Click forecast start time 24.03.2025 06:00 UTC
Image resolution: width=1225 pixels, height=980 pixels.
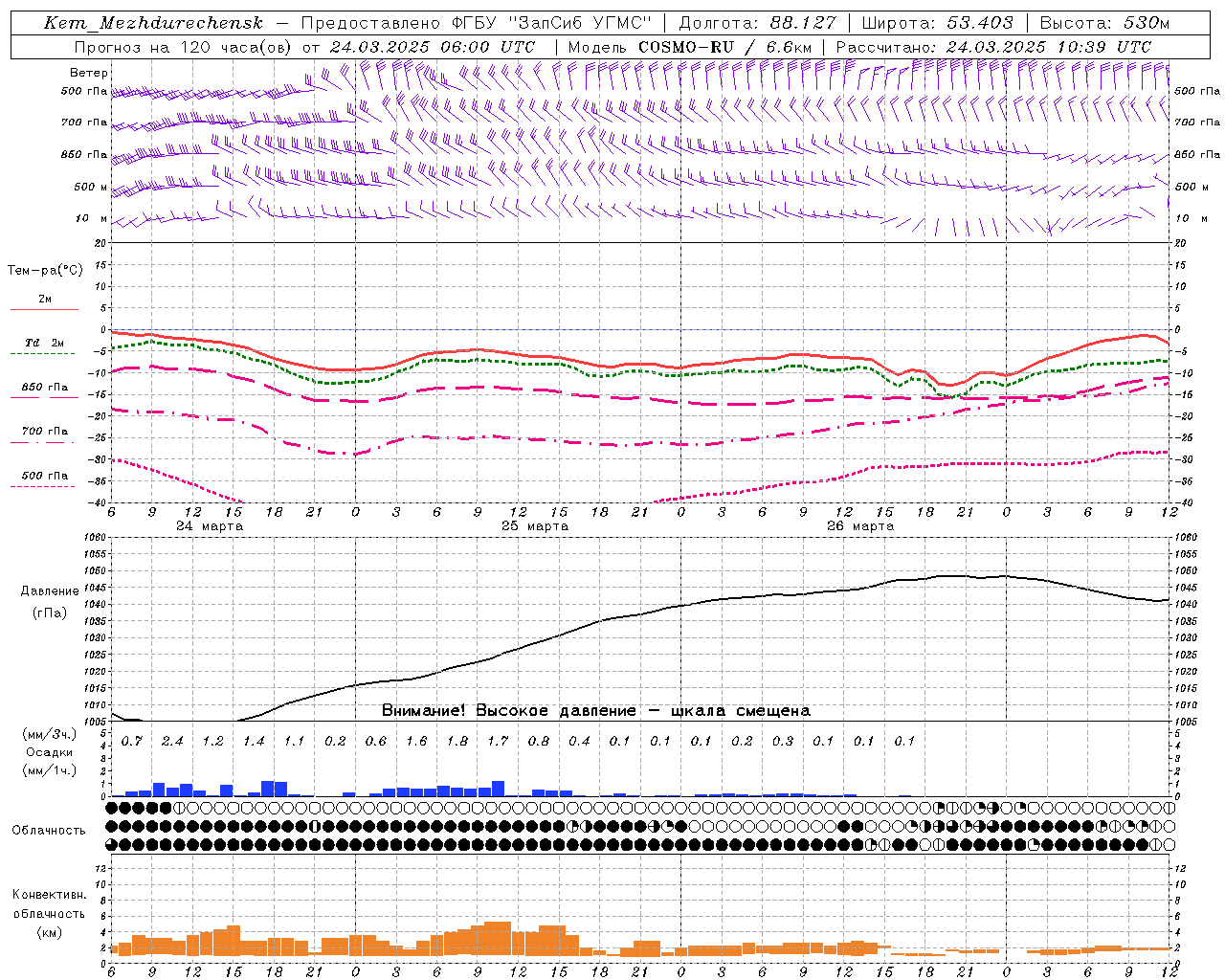[x=432, y=47]
